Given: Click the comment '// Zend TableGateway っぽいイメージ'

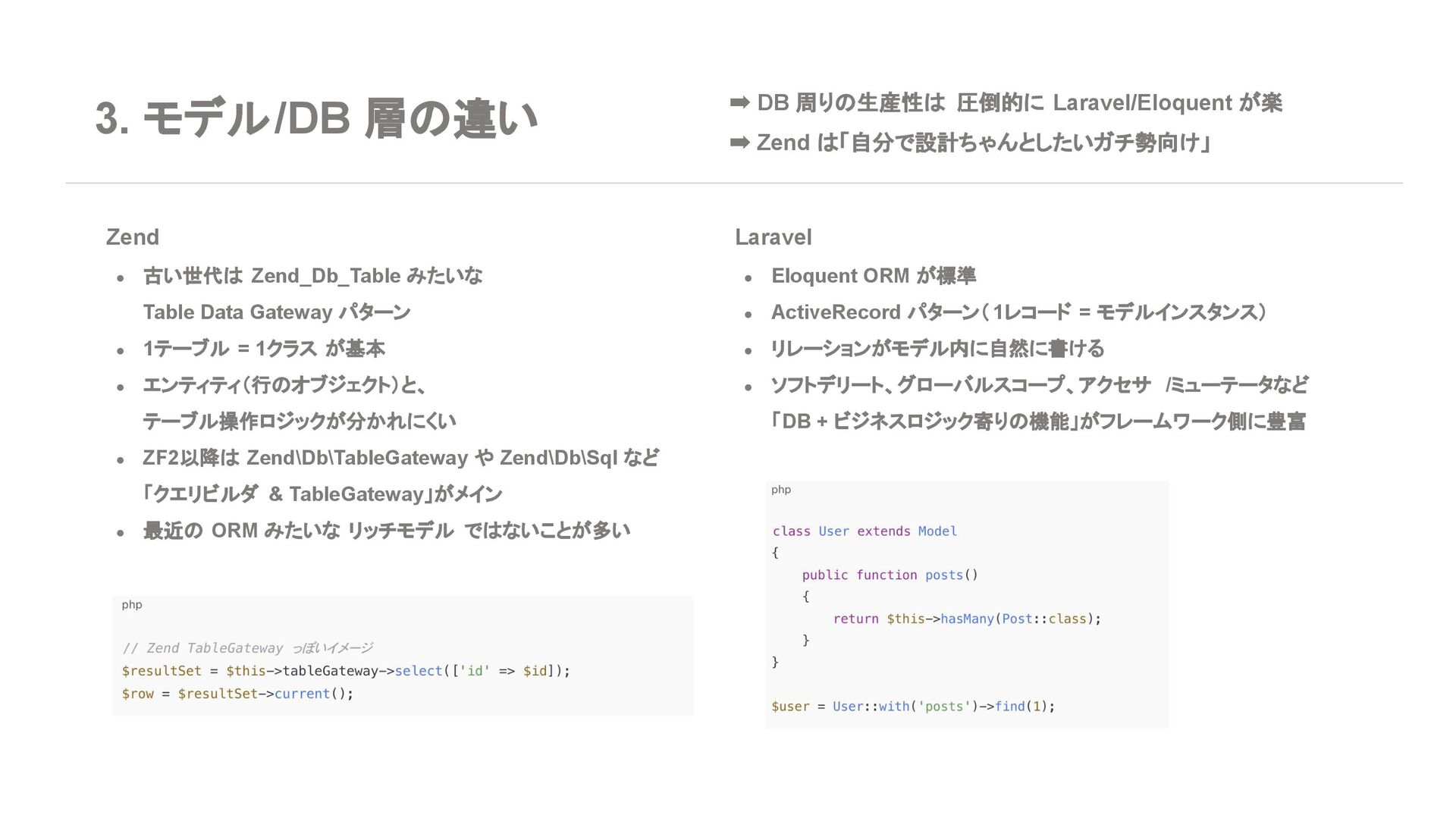Looking at the screenshot, I should click(x=247, y=648).
